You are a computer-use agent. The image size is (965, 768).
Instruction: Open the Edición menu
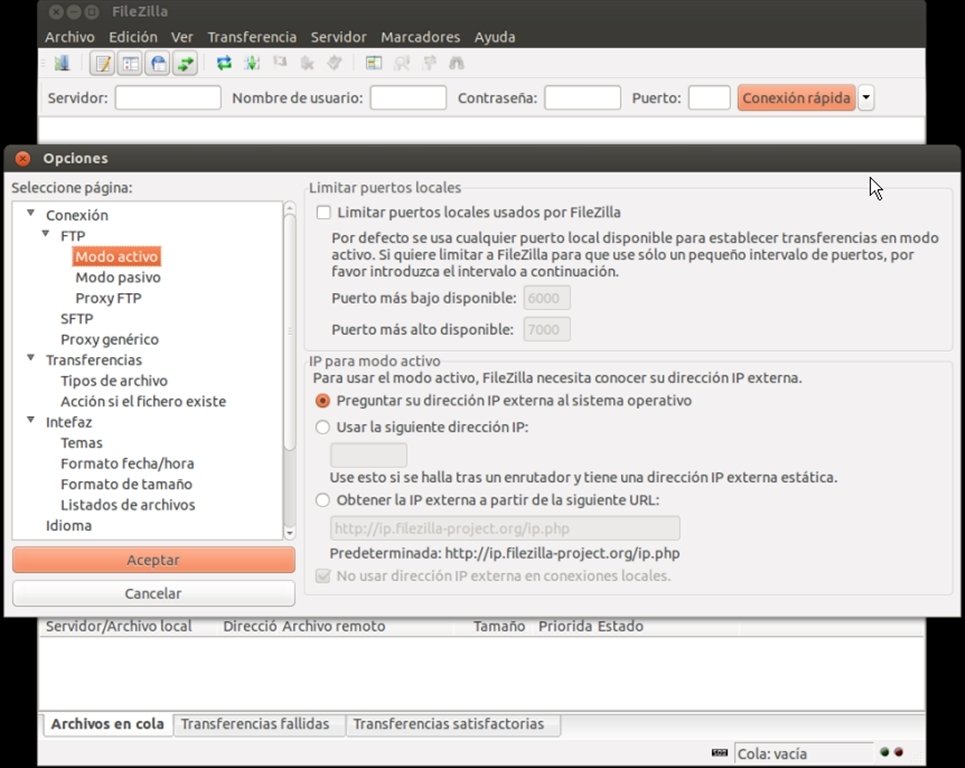(133, 37)
